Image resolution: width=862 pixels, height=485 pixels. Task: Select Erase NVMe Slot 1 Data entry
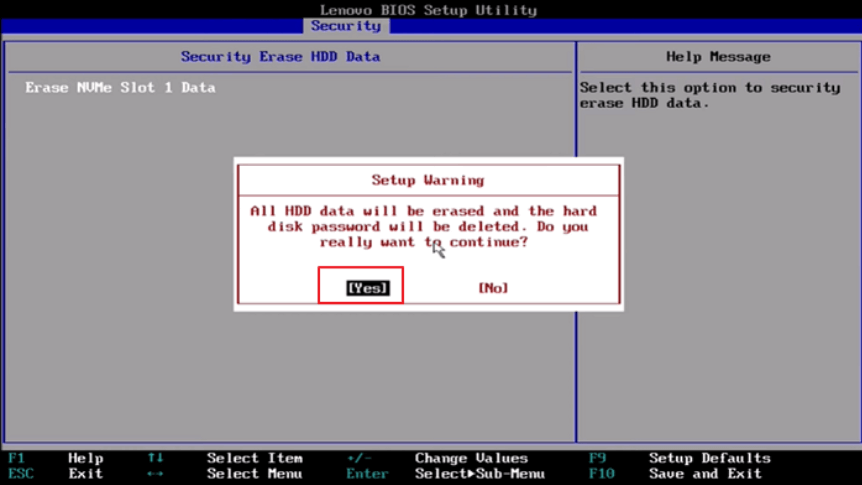tap(120, 88)
